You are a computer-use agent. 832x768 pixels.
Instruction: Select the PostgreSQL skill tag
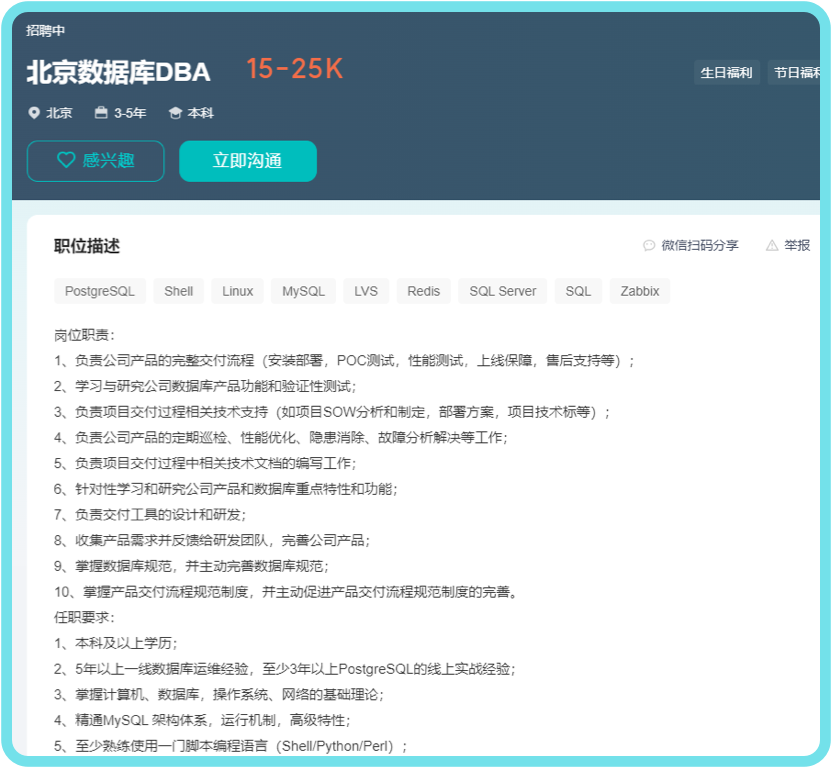[100, 291]
